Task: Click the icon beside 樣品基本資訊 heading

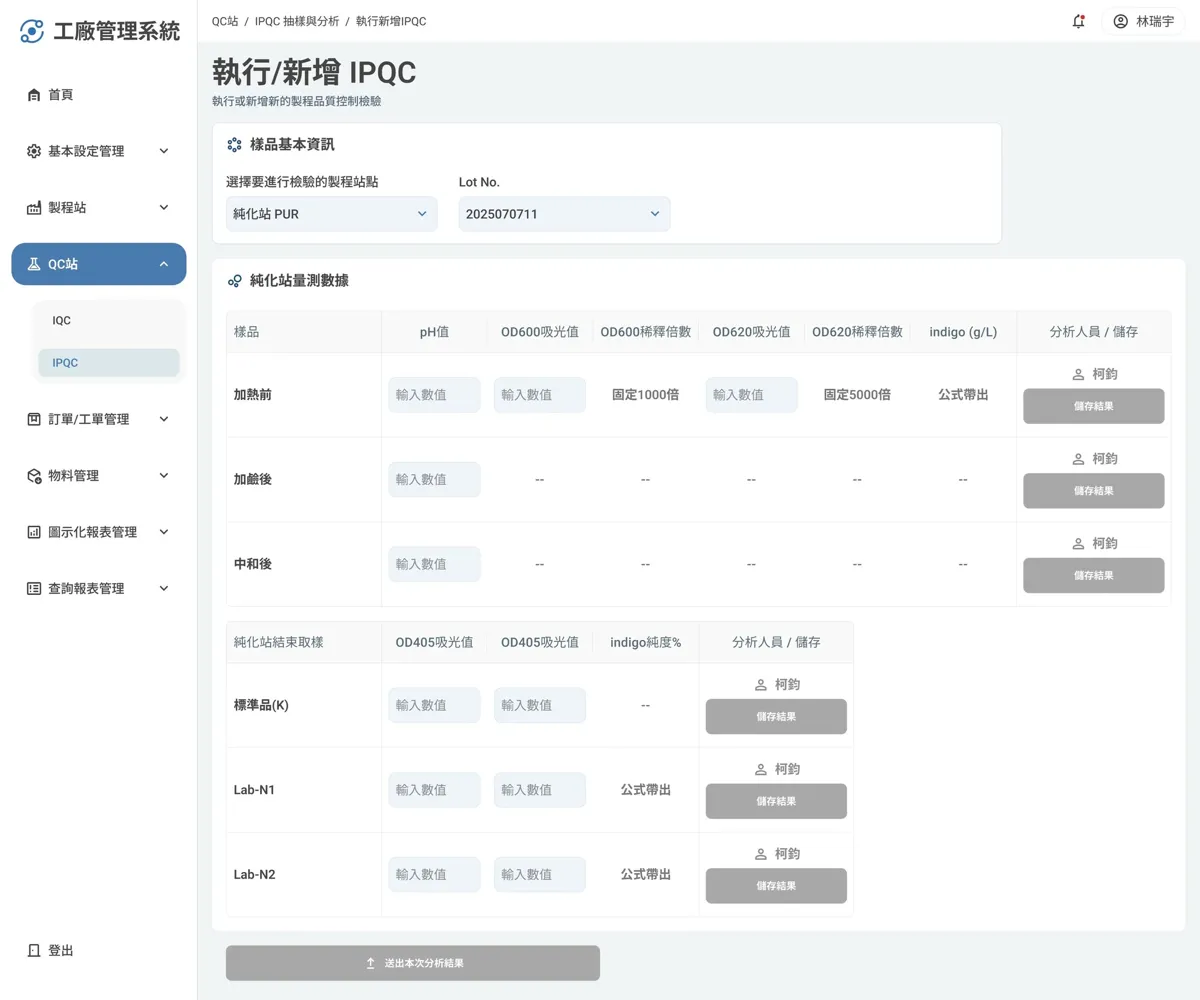Action: [x=235, y=145]
